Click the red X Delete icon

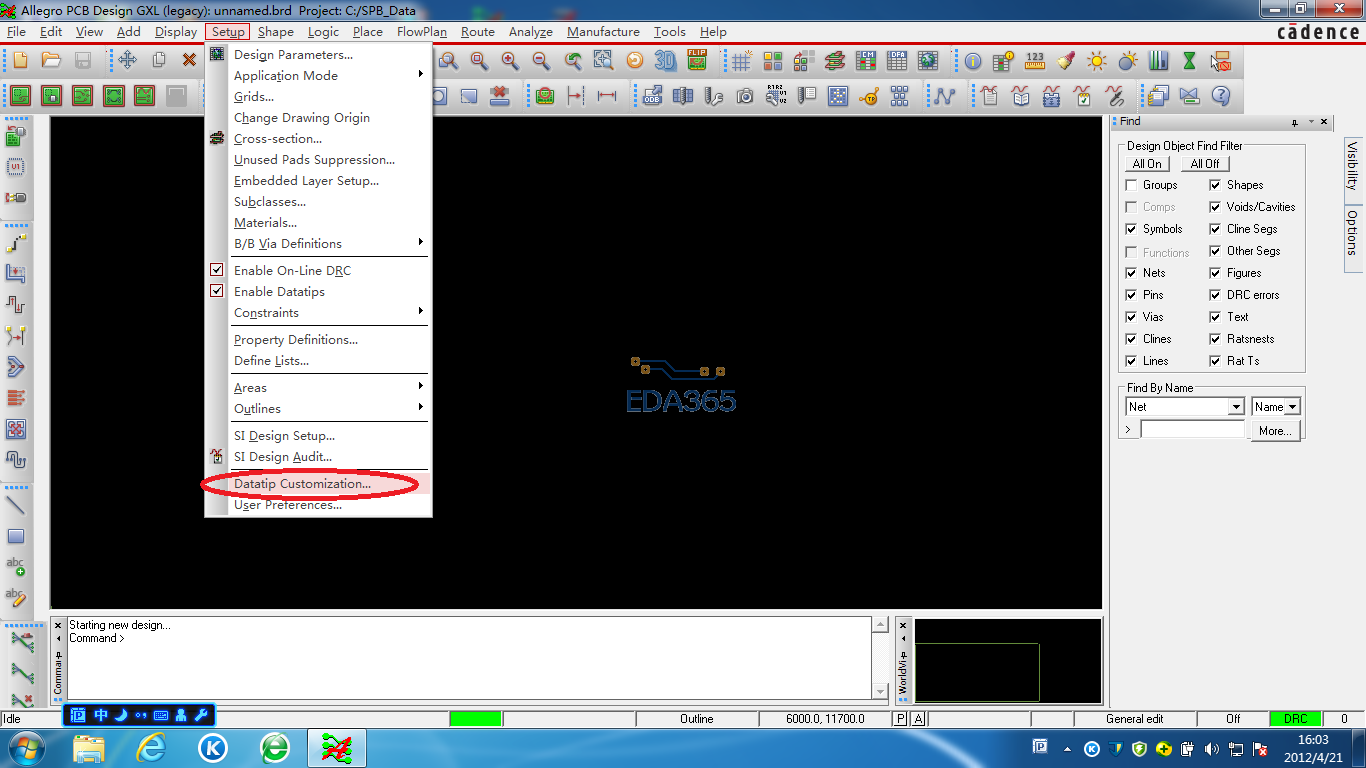189,60
